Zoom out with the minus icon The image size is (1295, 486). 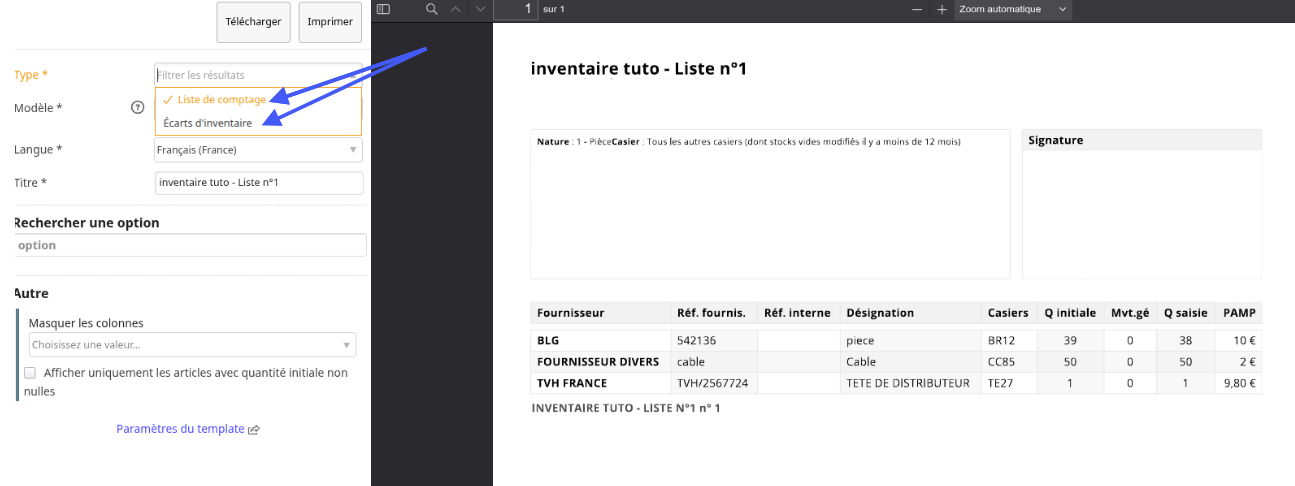(x=917, y=9)
